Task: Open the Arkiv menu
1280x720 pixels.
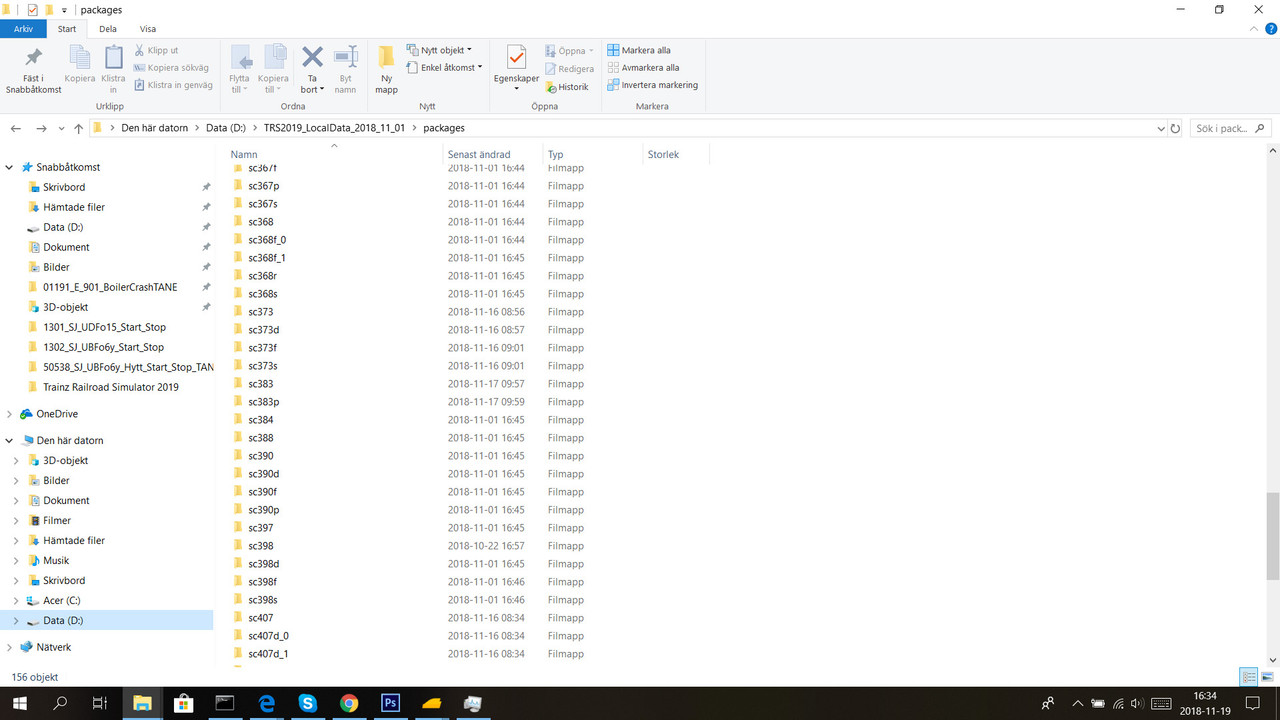Action: tap(23, 29)
